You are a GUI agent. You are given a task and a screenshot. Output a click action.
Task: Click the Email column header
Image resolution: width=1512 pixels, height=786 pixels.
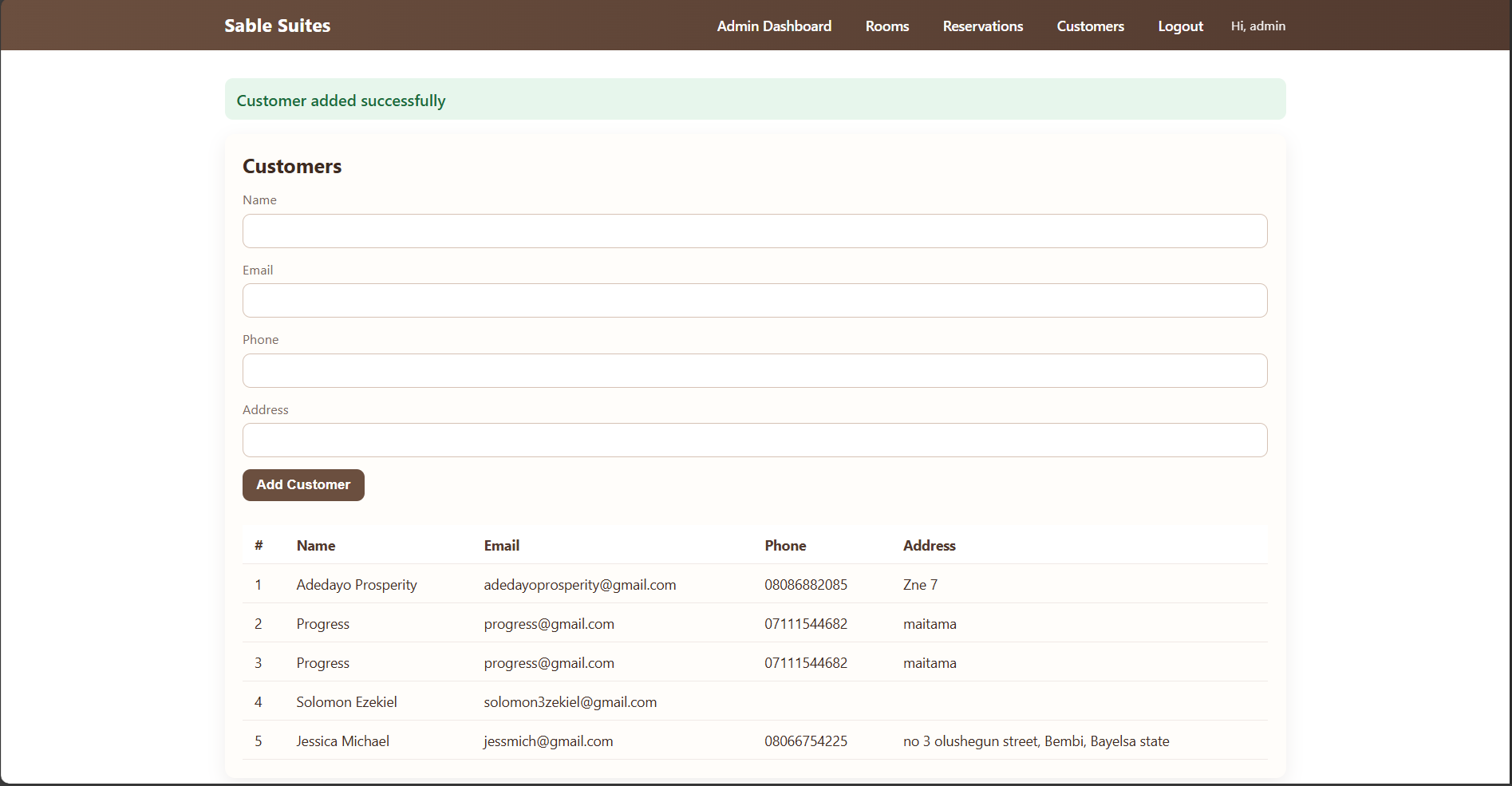coord(501,545)
